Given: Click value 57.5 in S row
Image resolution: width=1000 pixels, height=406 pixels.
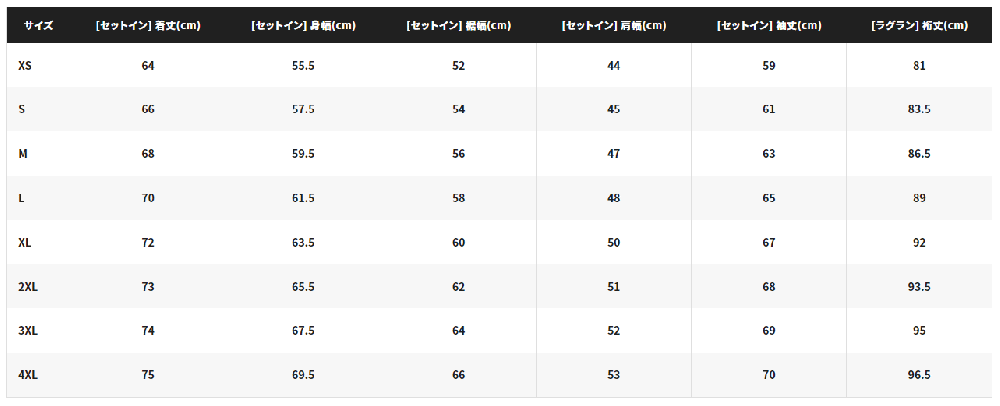Looking at the screenshot, I should pos(303,109).
